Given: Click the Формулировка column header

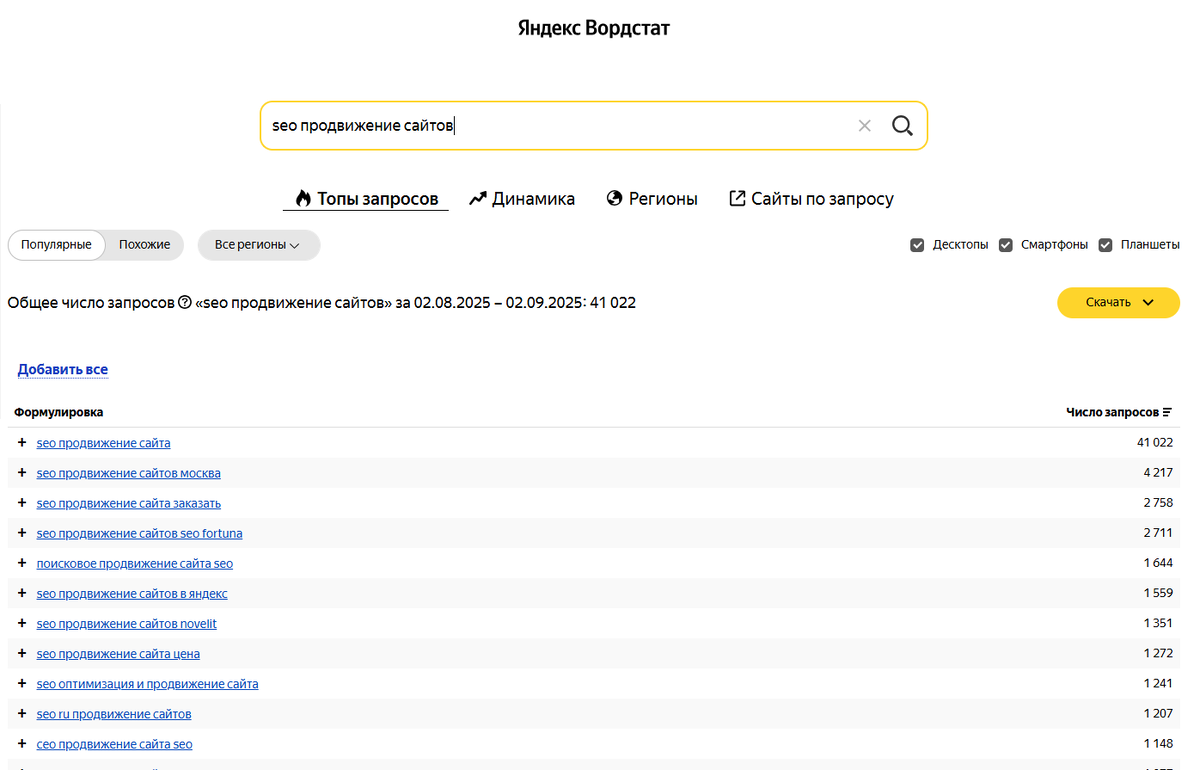Looking at the screenshot, I should coord(58,412).
